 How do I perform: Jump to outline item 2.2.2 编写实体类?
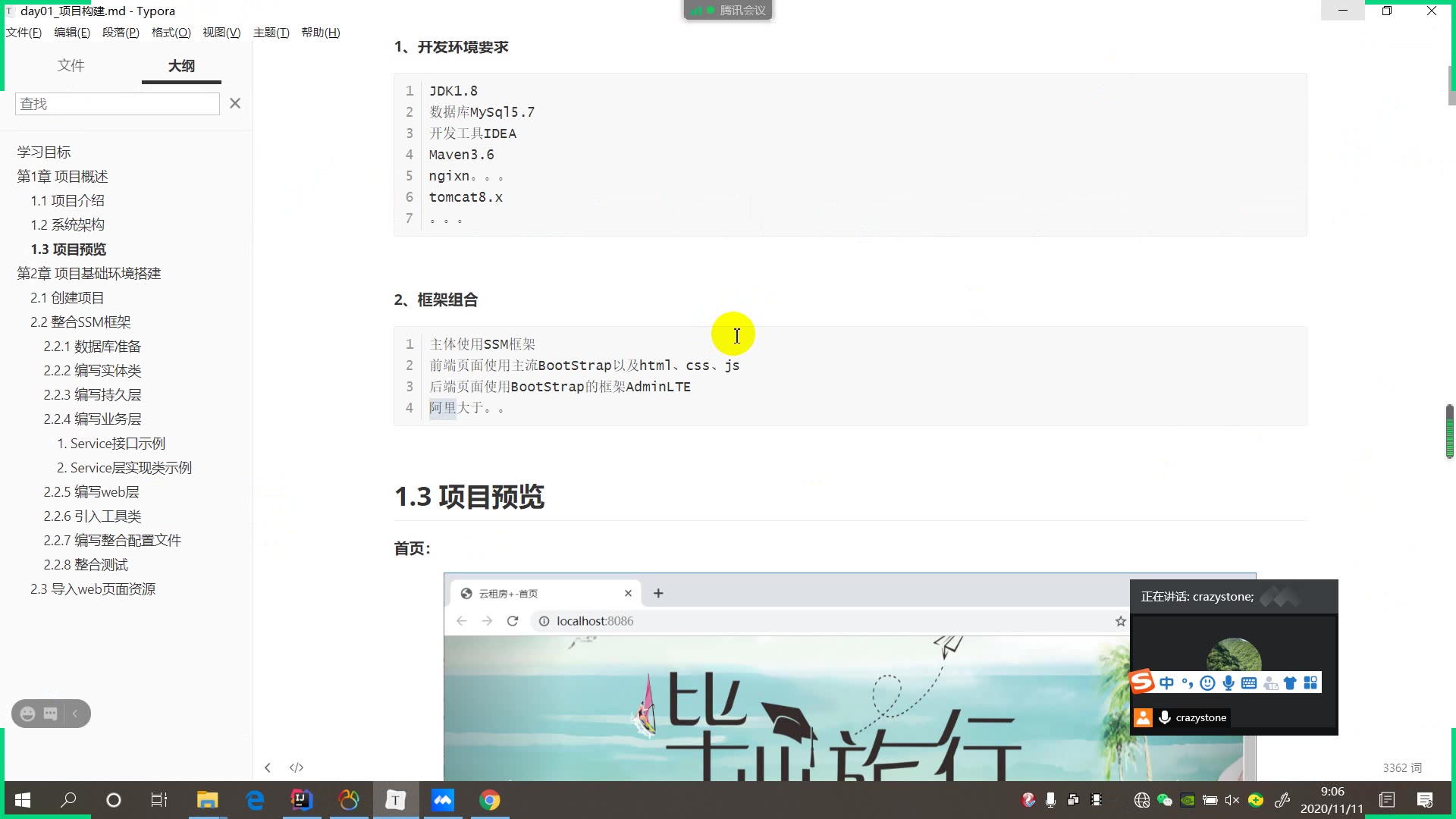click(93, 371)
